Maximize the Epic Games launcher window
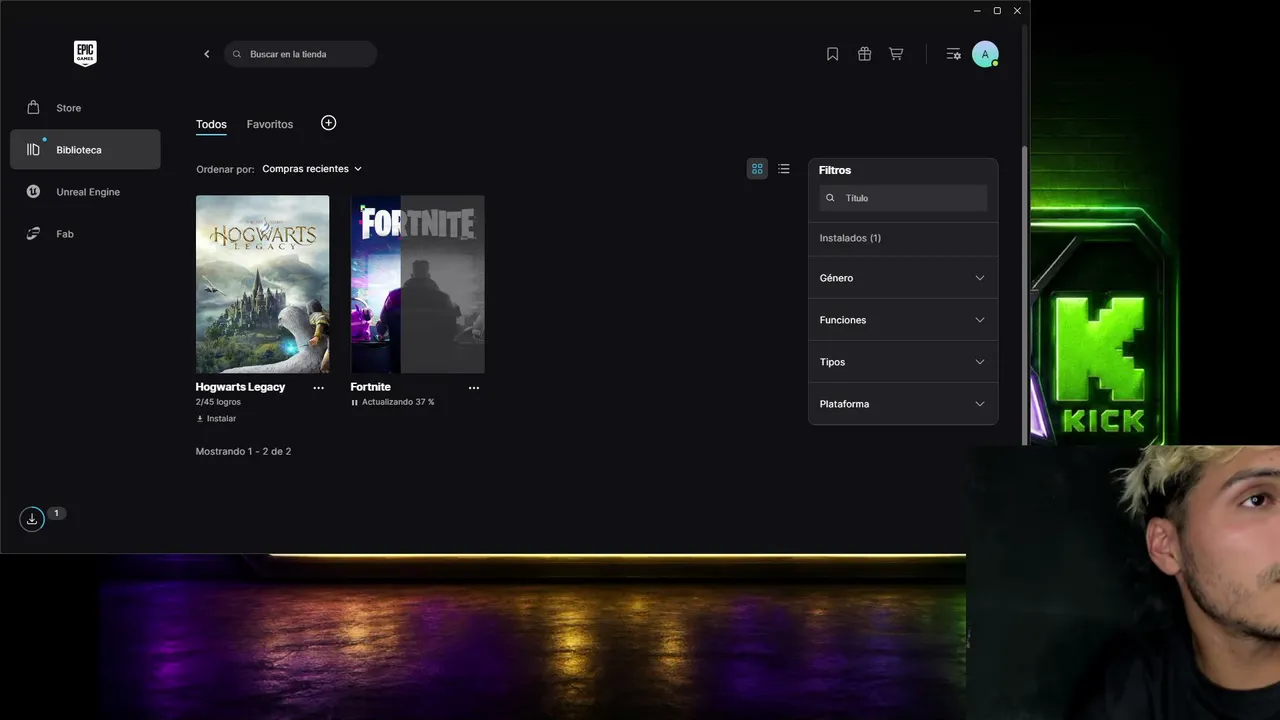The image size is (1280, 720). click(x=997, y=11)
